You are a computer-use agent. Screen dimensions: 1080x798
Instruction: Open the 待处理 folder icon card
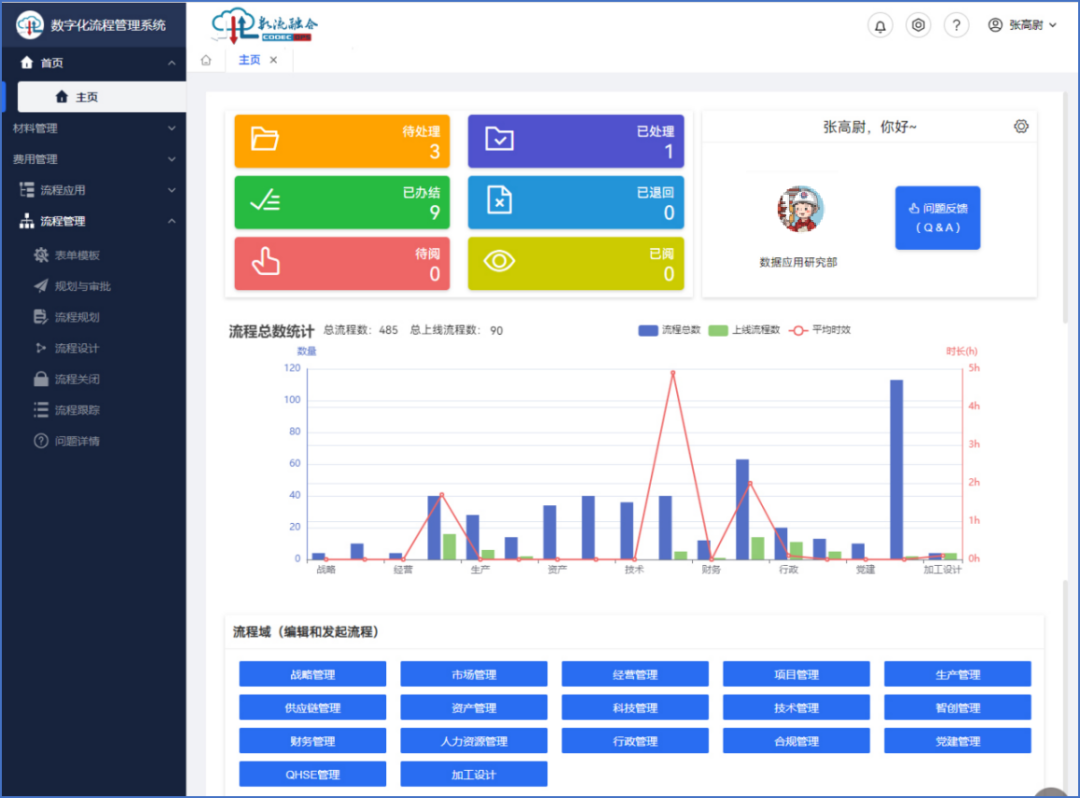342,141
